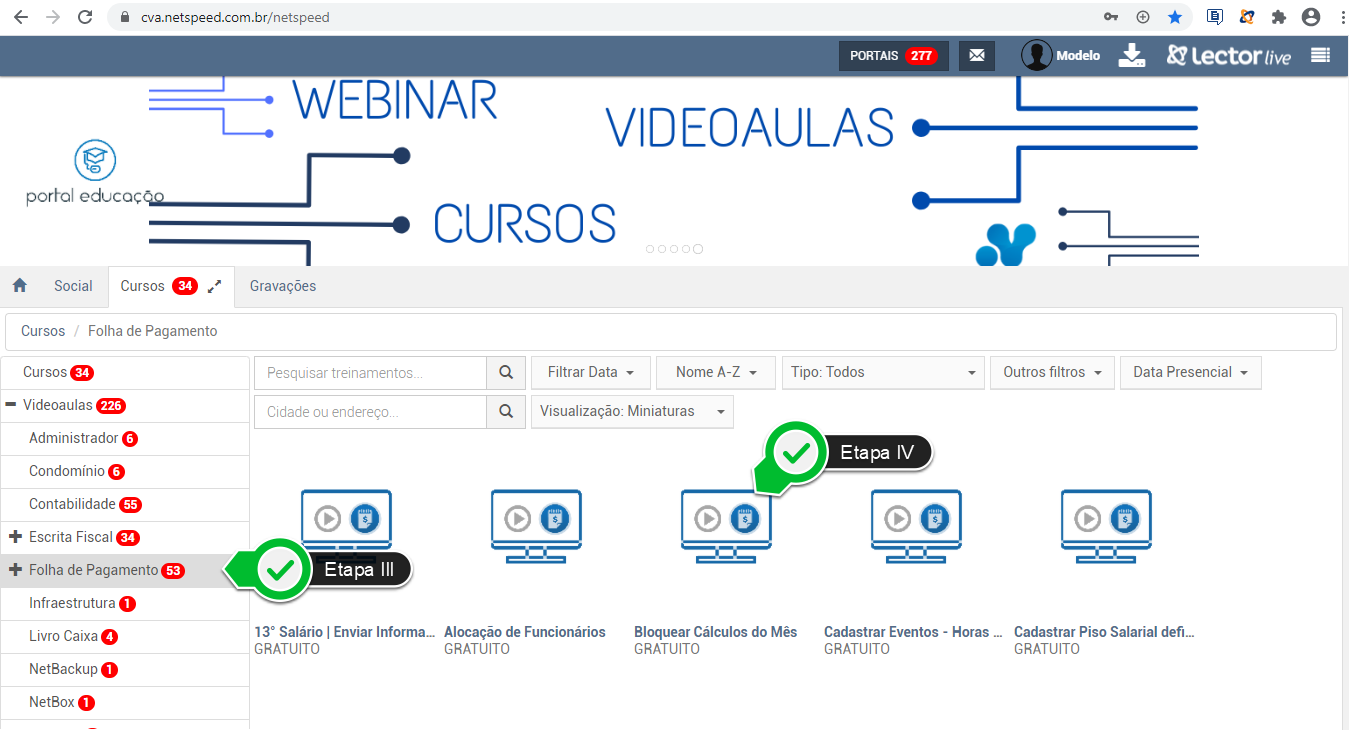Click the Pesquisar treinamentos field
Image resolution: width=1354 pixels, height=730 pixels.
click(x=371, y=373)
